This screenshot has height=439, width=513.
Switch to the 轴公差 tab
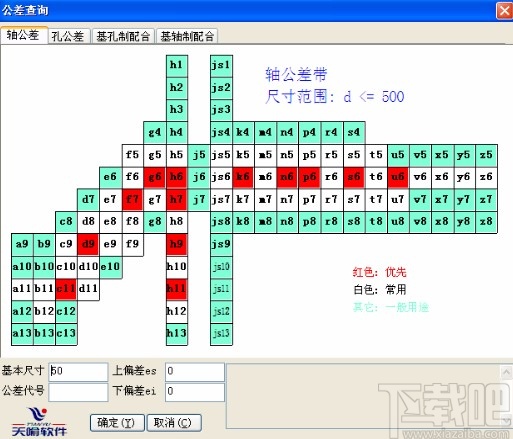coord(24,35)
